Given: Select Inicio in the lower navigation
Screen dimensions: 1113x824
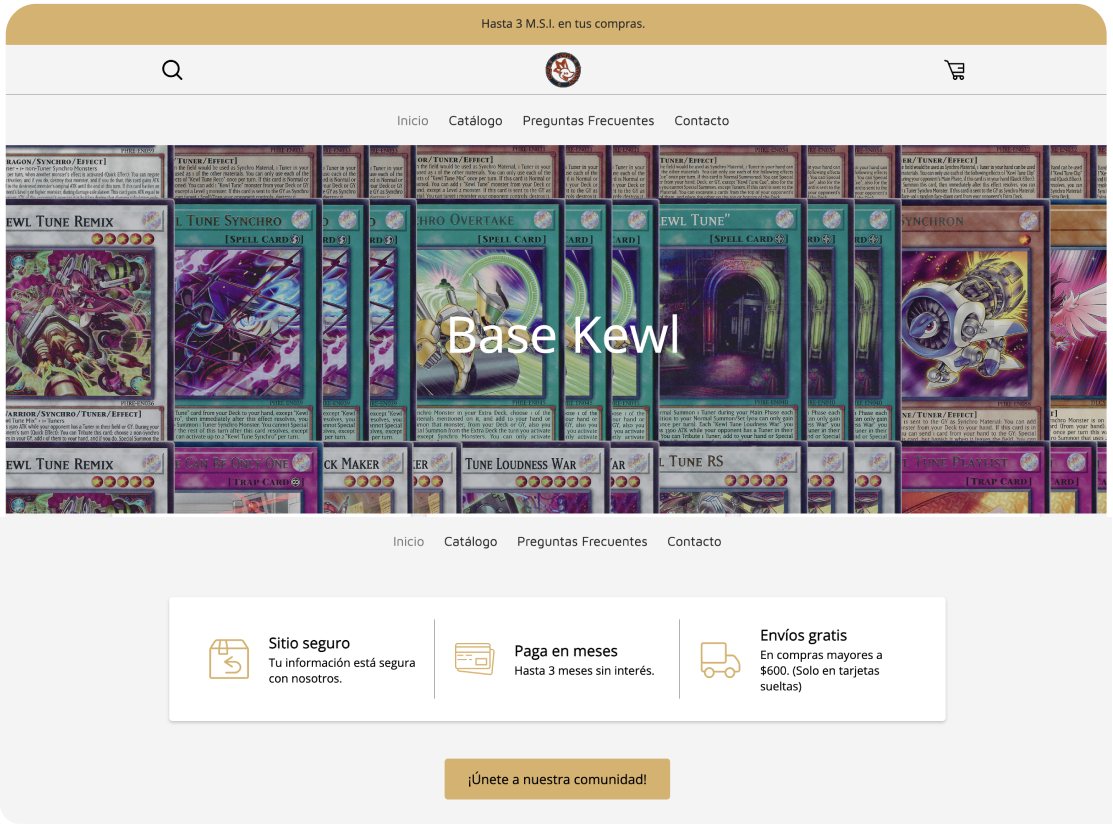Looking at the screenshot, I should coord(408,542).
